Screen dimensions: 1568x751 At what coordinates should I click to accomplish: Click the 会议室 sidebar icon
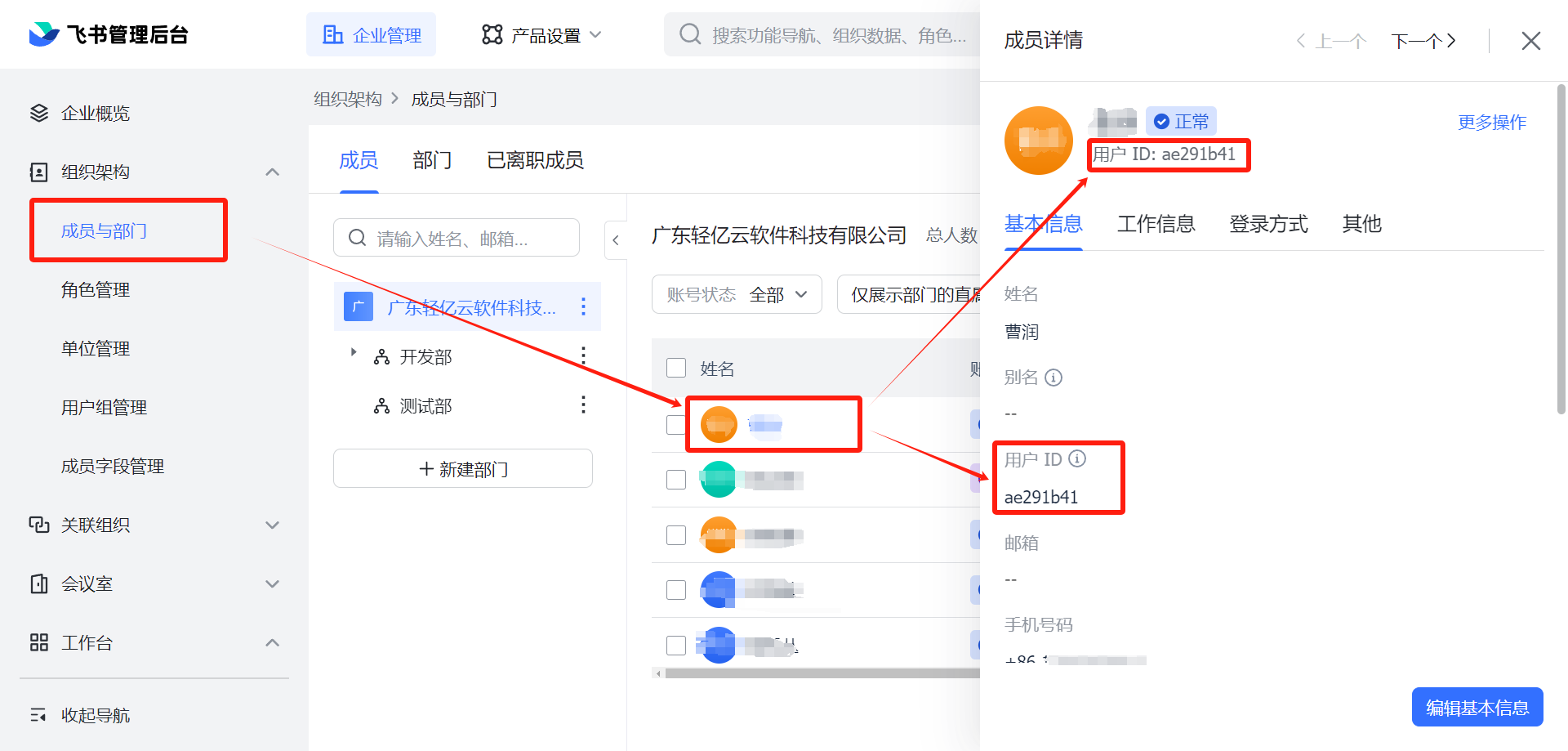click(x=39, y=583)
